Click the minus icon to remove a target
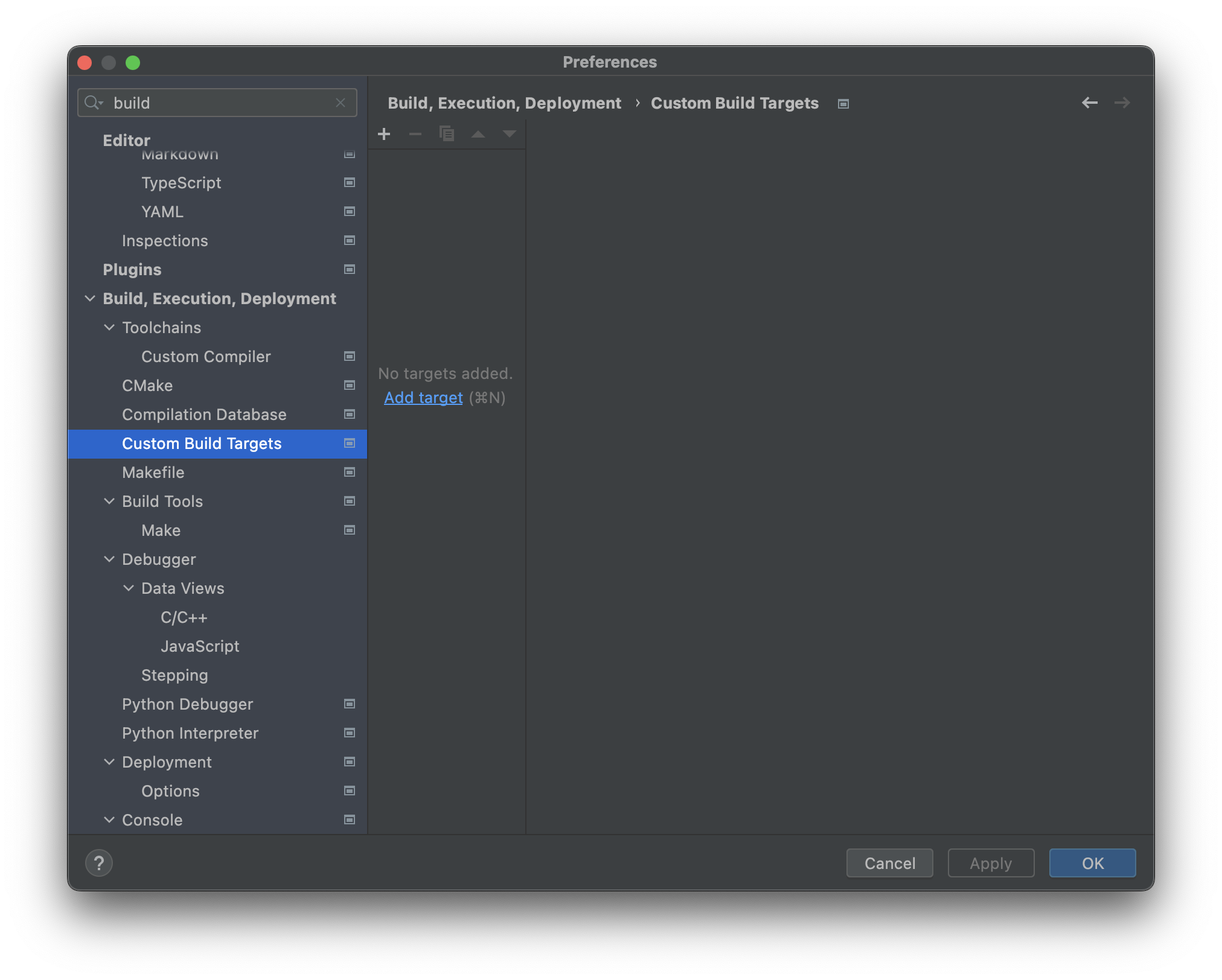The height and width of the screenshot is (980, 1222). coord(415,134)
